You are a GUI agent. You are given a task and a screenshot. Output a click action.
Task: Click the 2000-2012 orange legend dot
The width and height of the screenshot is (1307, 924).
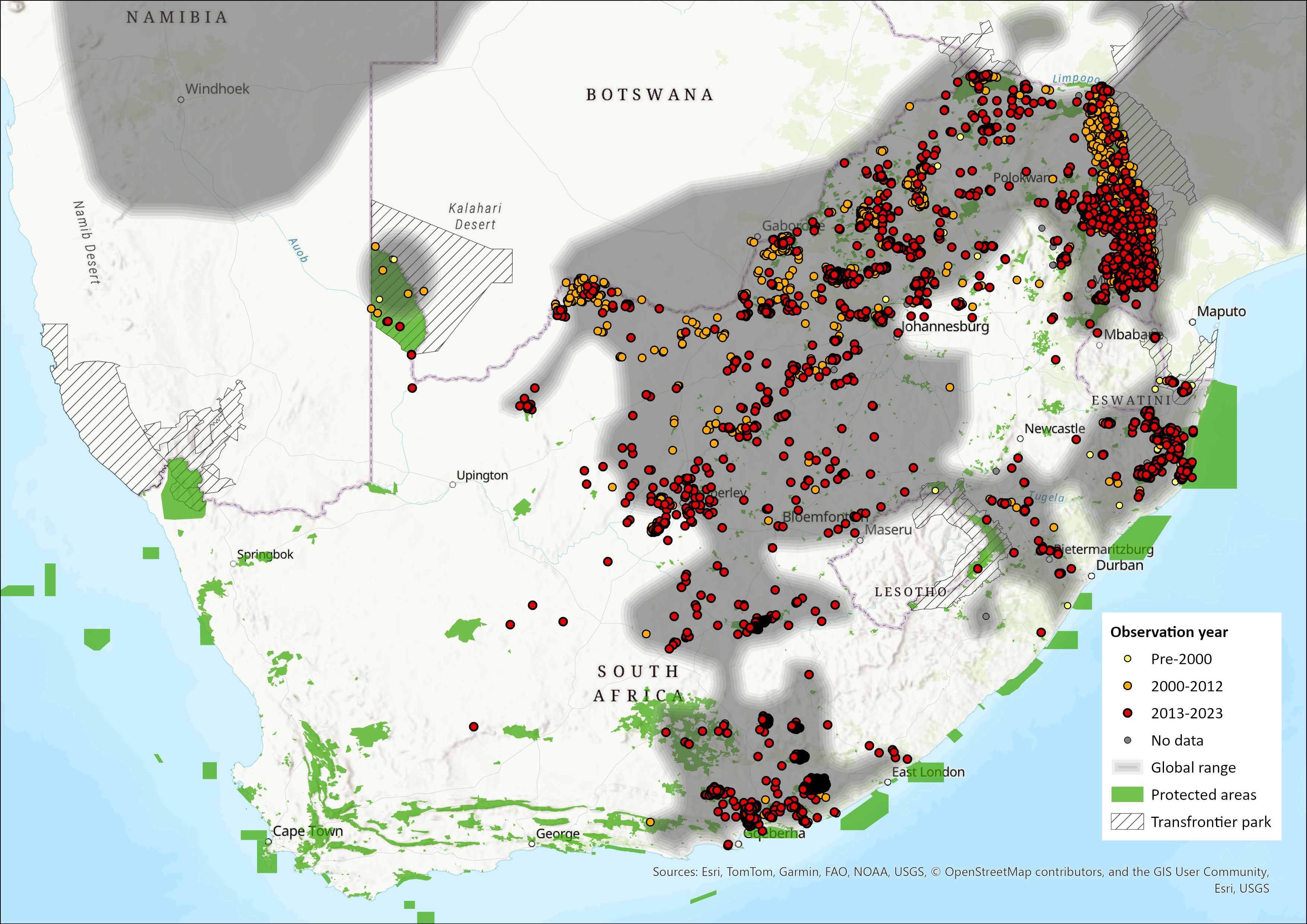tap(1127, 686)
